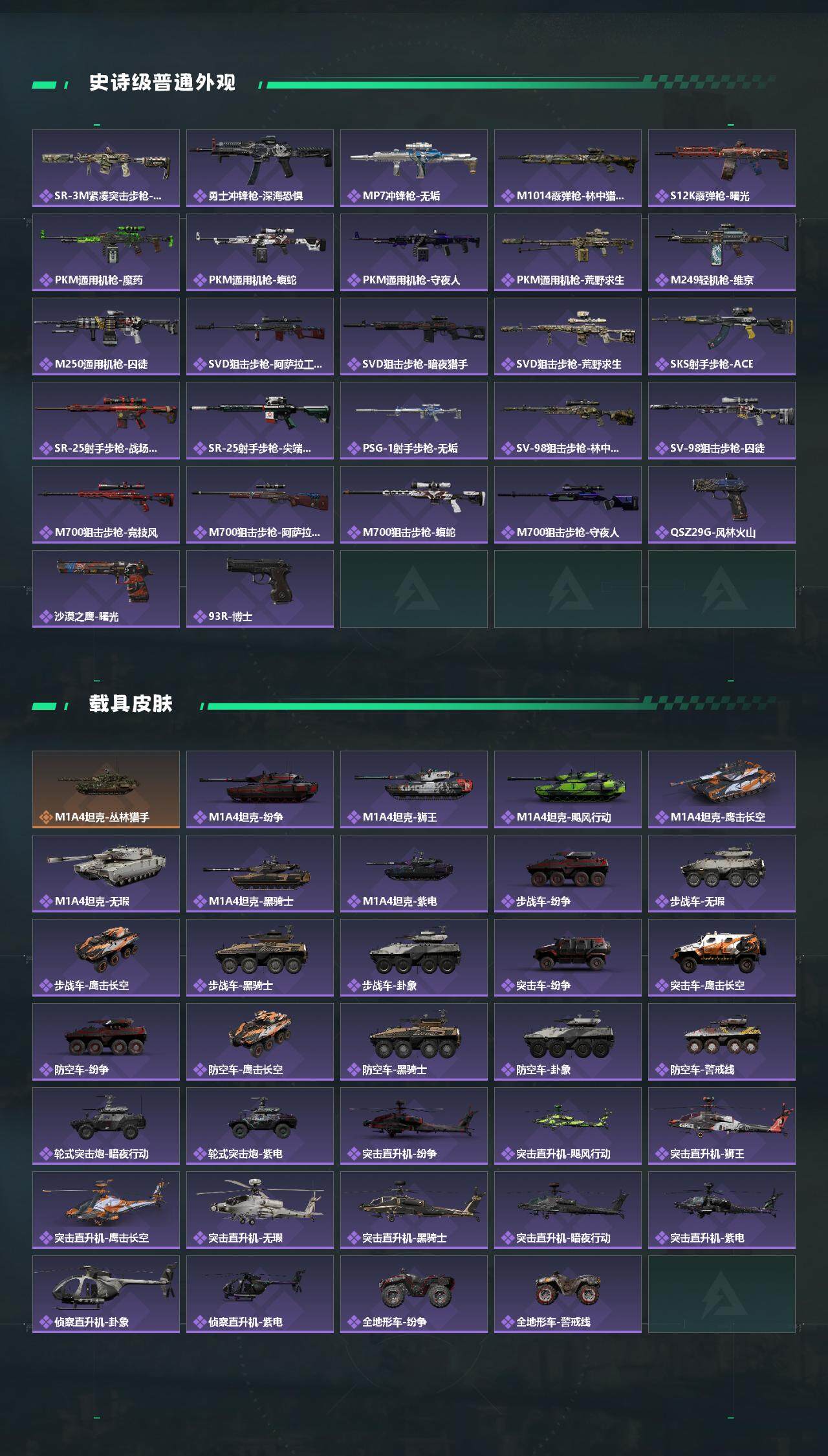The width and height of the screenshot is (828, 1456).
Task: Open the QSZ29G-风林火山 pistol skin
Action: (x=722, y=505)
